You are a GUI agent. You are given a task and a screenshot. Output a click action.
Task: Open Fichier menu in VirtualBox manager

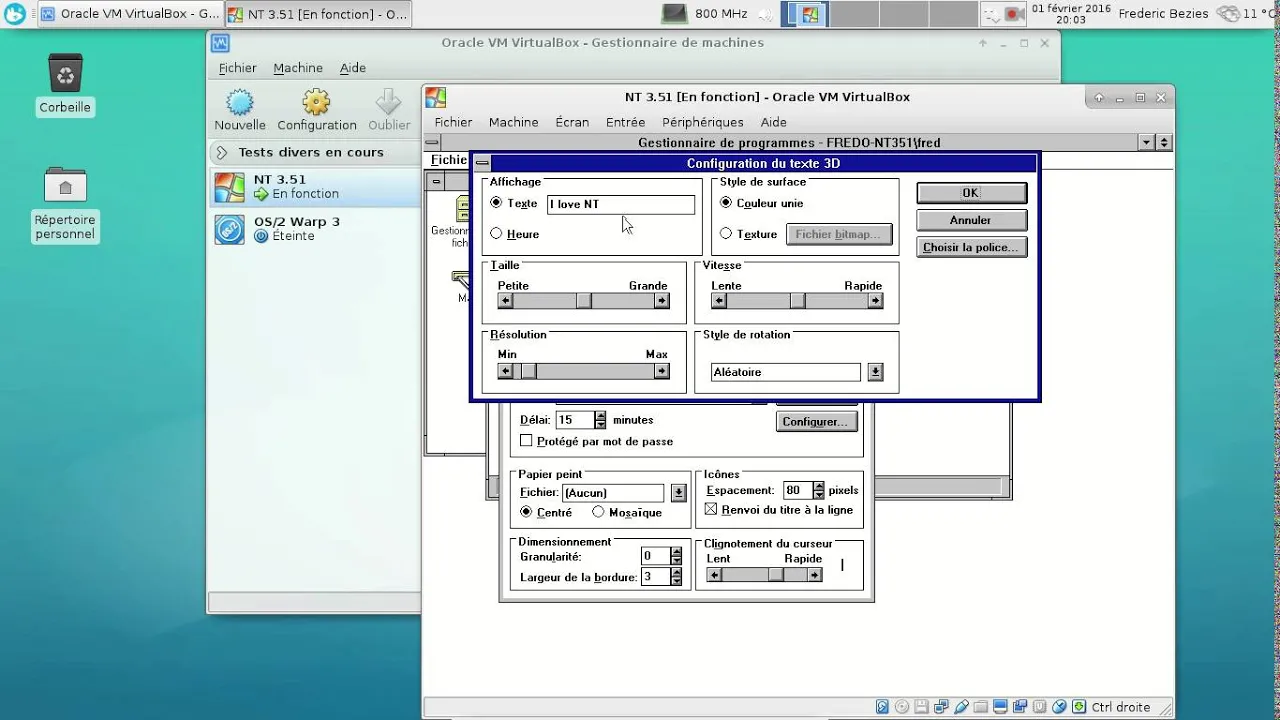[237, 68]
